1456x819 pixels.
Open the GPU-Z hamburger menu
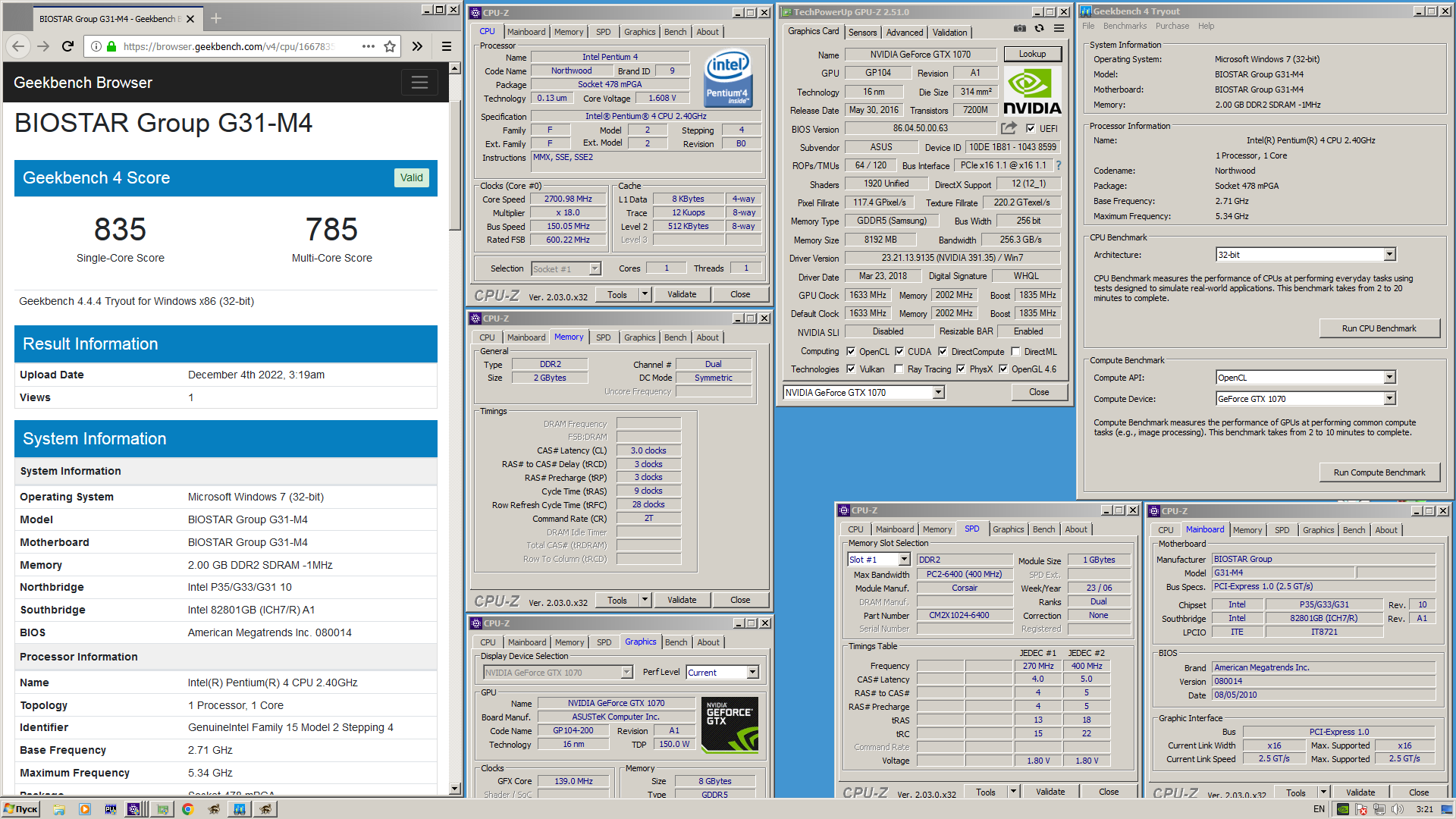1059,28
